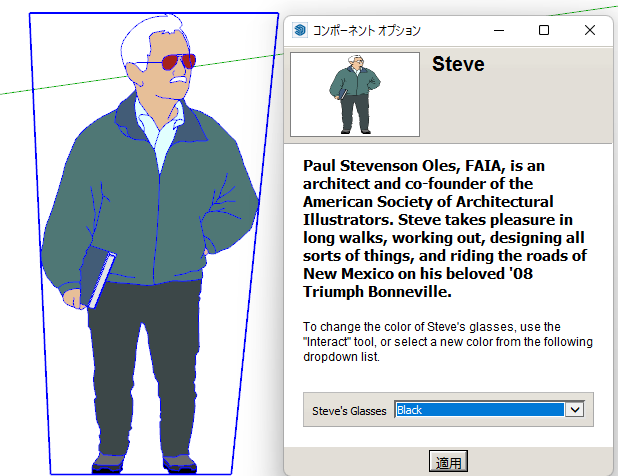Click the Interact tool instruction text

[448, 342]
